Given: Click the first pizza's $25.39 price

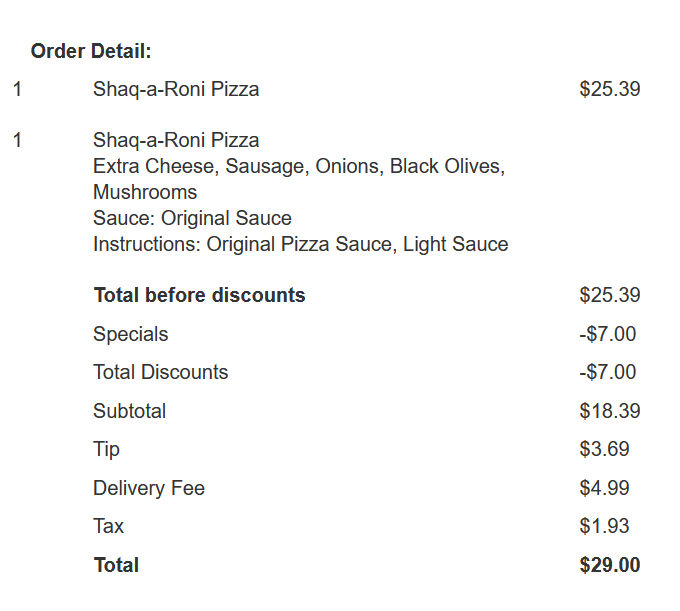Looking at the screenshot, I should coord(609,89).
